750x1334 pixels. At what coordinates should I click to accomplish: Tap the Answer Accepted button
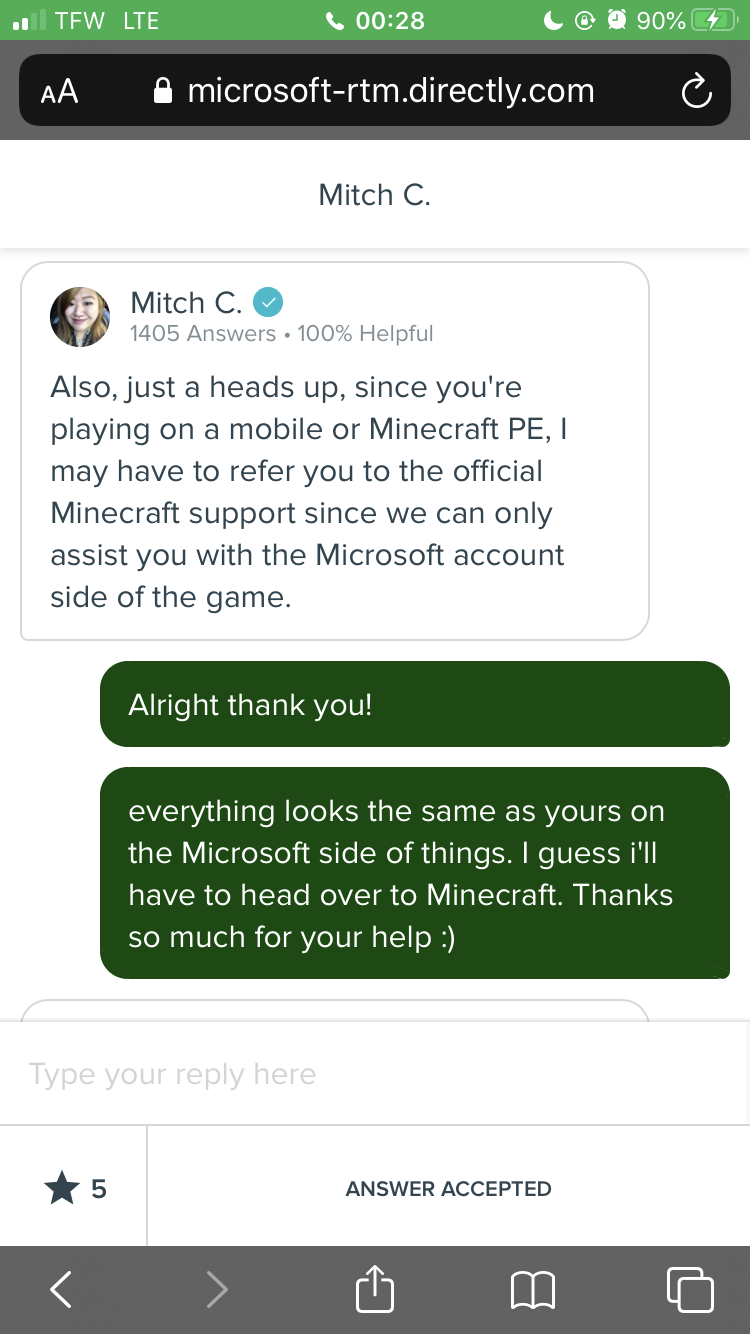pos(448,1188)
